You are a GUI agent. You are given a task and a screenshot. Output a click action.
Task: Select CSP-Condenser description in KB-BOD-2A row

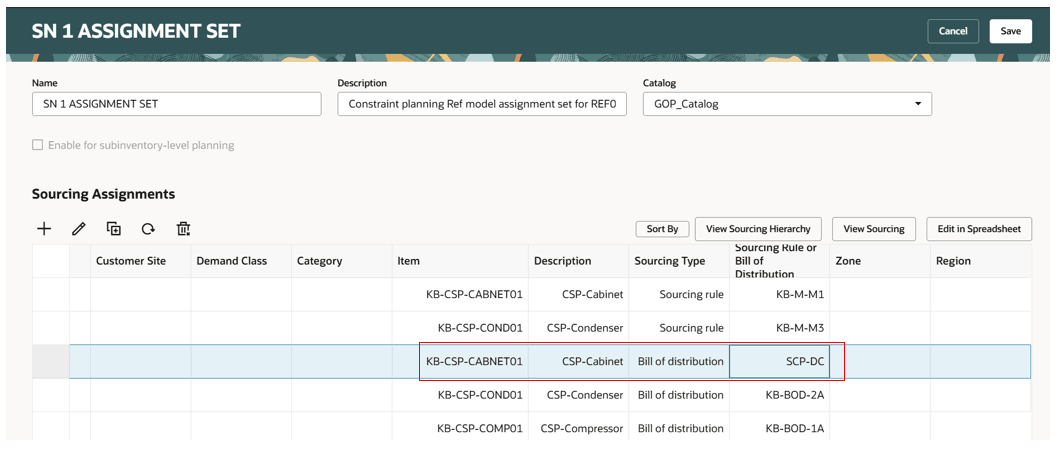(x=579, y=396)
